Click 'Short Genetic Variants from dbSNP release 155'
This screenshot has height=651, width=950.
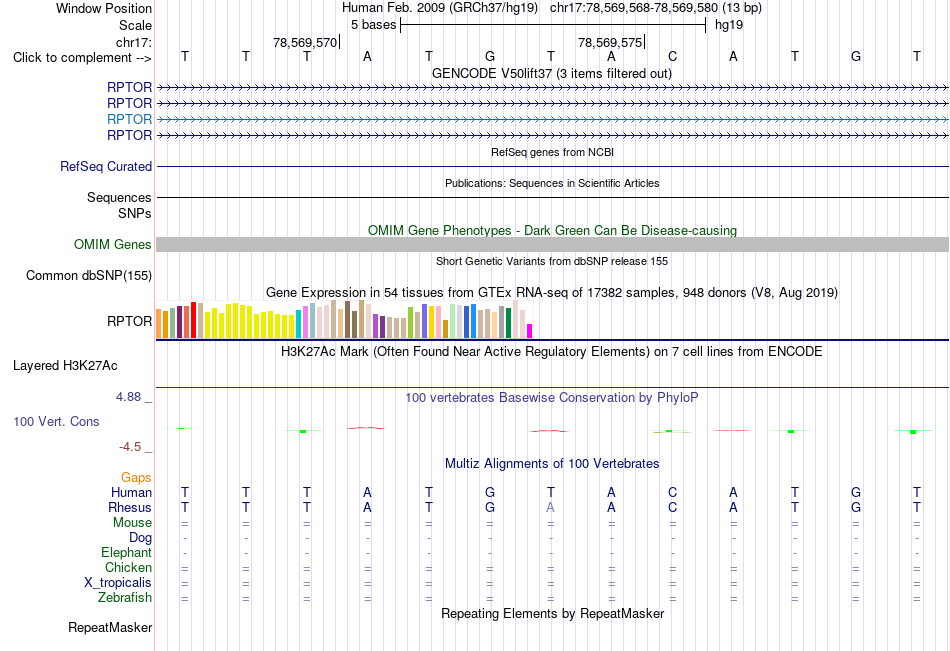(552, 261)
